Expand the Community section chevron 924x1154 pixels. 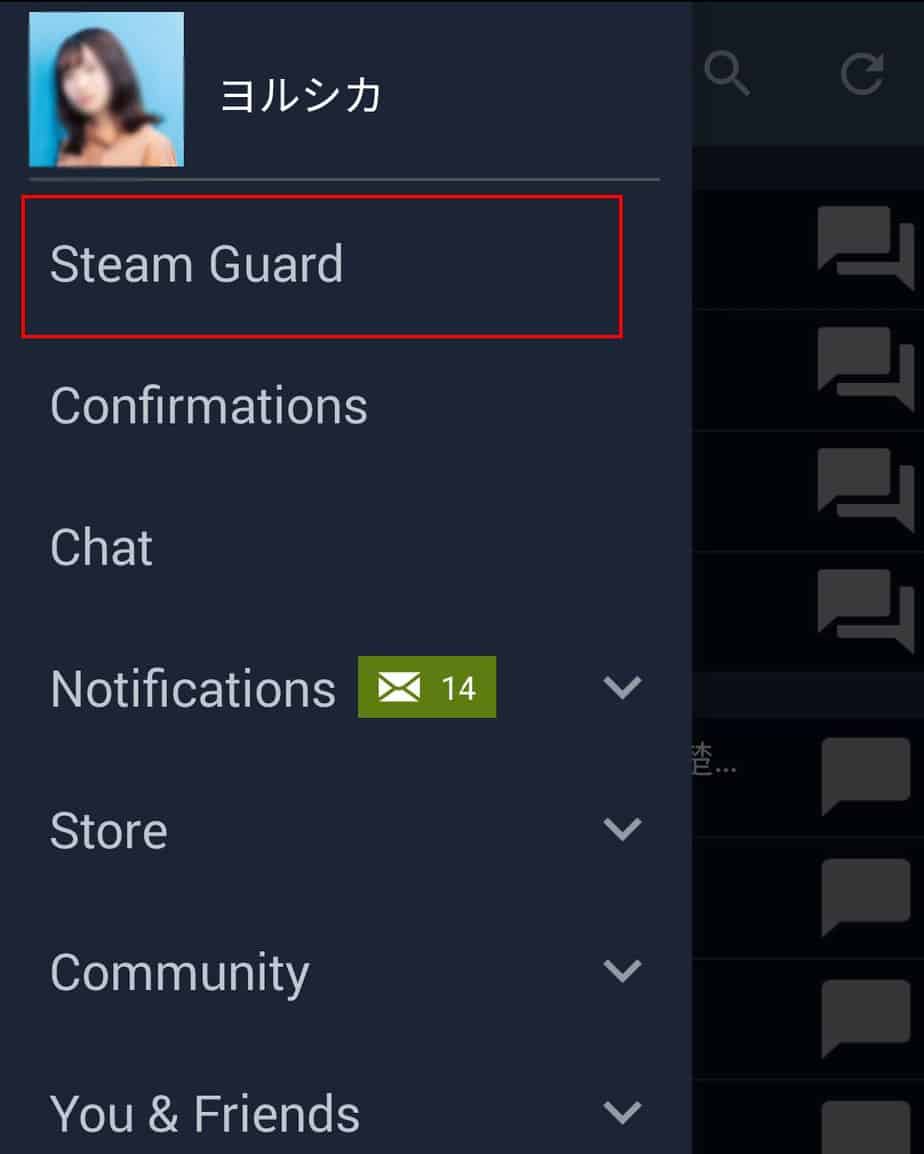coord(622,971)
